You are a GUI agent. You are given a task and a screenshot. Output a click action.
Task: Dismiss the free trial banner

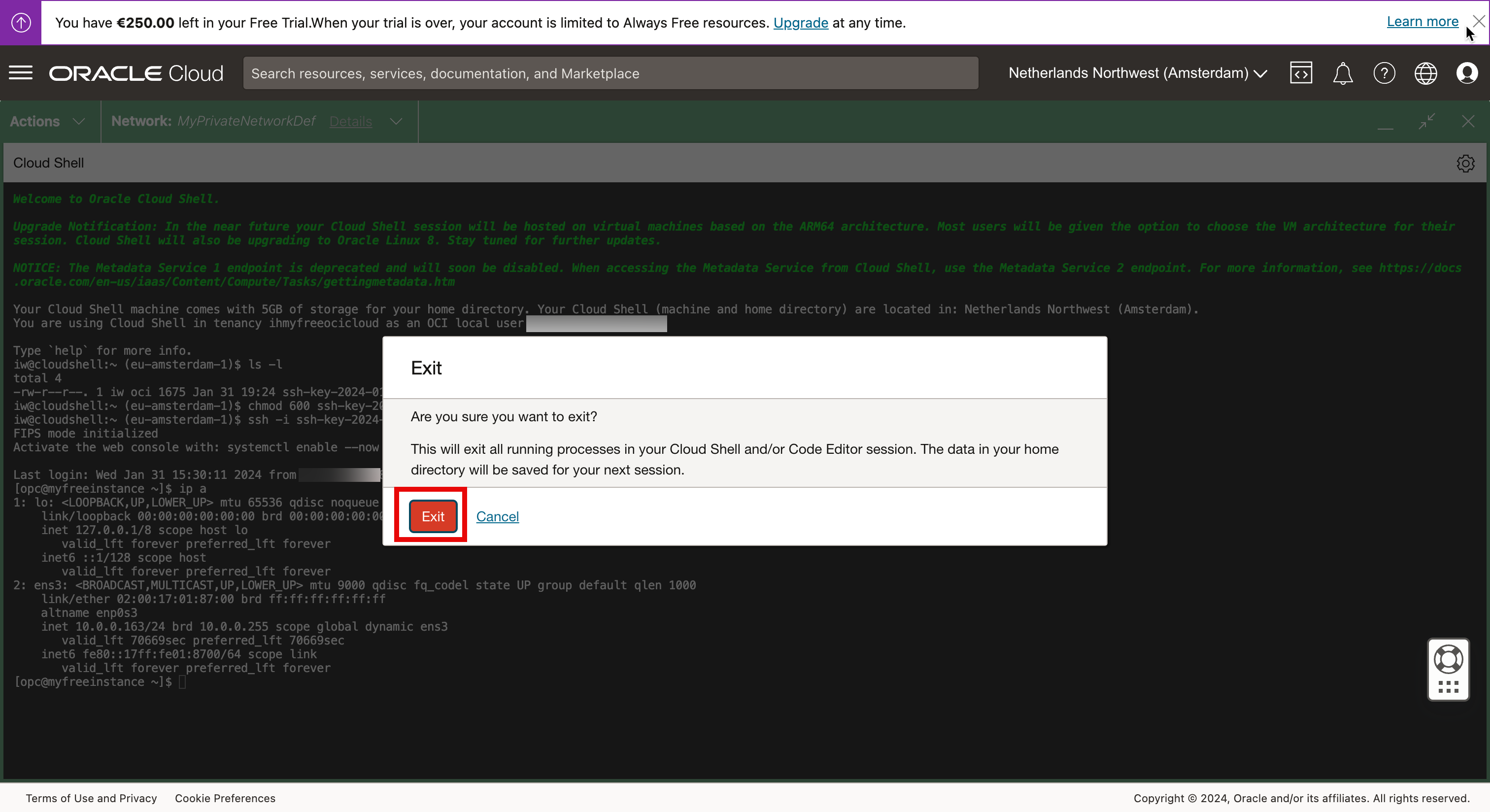pos(1479,21)
